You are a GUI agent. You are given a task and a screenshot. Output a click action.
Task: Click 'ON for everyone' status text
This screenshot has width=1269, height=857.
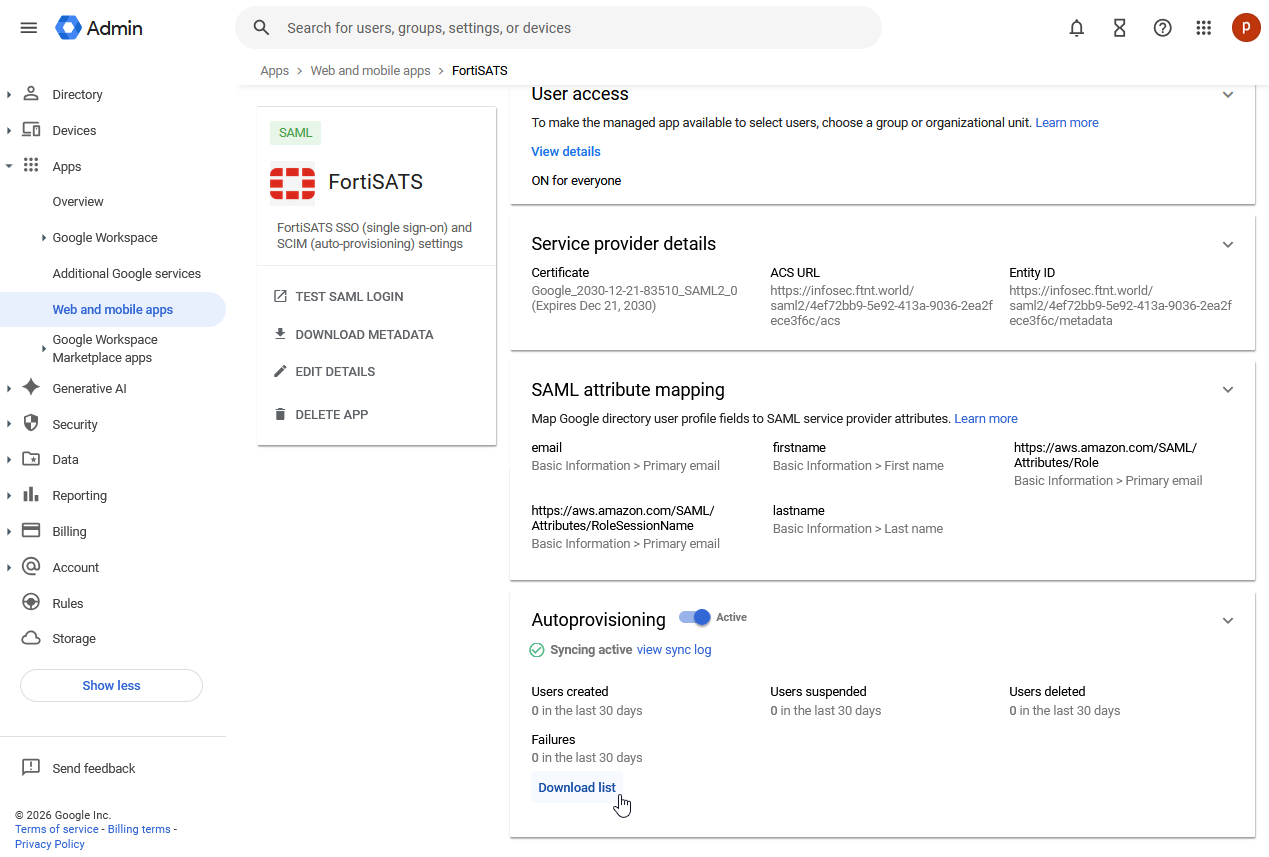(x=576, y=181)
